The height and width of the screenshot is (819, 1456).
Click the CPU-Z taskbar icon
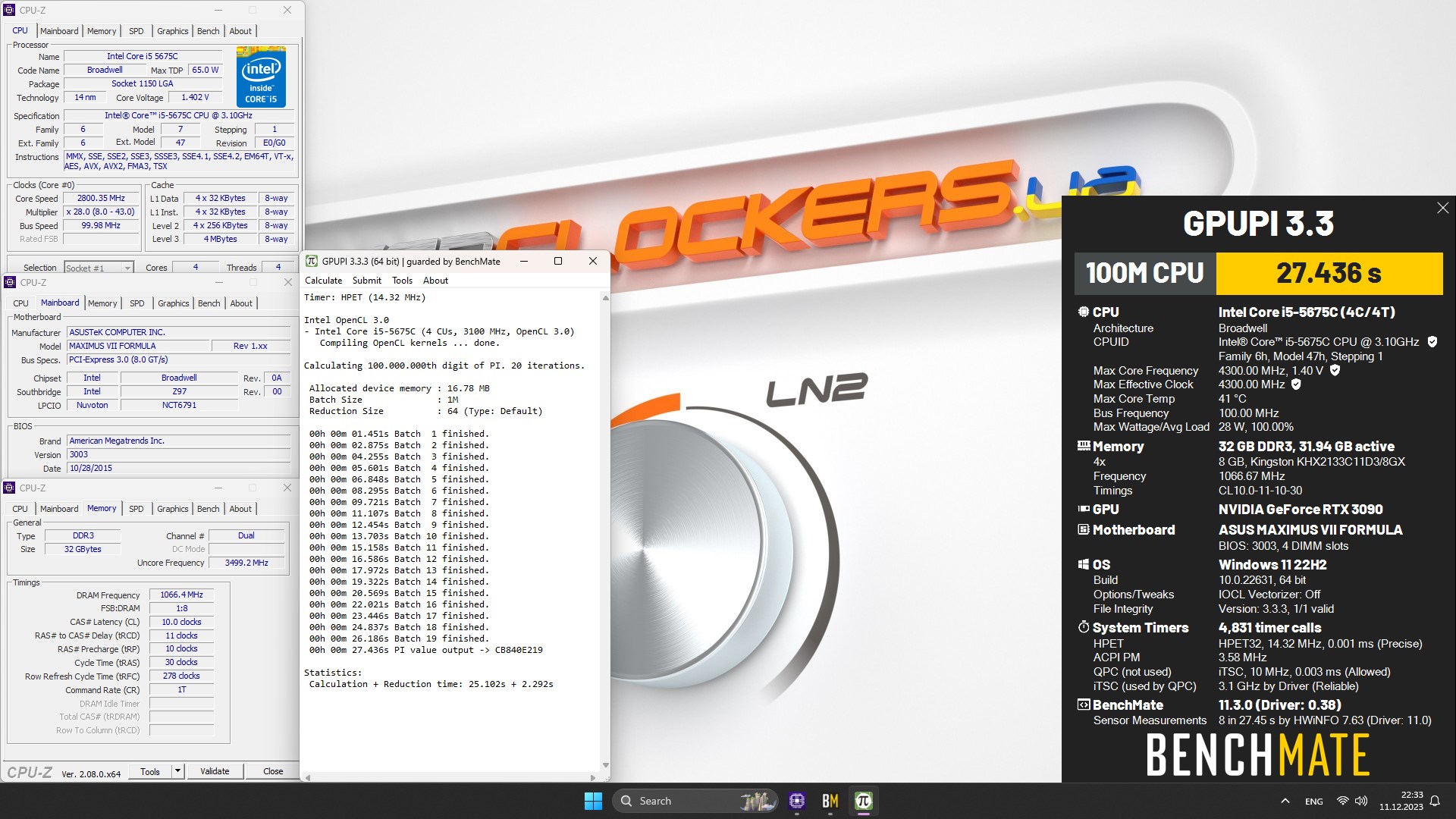point(796,801)
